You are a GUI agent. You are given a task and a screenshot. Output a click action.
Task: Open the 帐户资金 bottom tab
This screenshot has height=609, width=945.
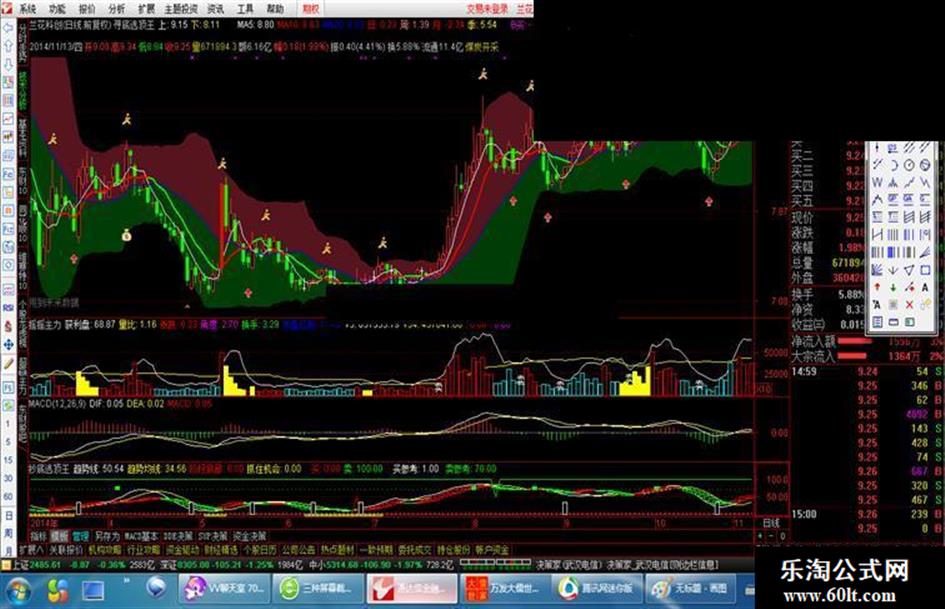click(x=492, y=550)
